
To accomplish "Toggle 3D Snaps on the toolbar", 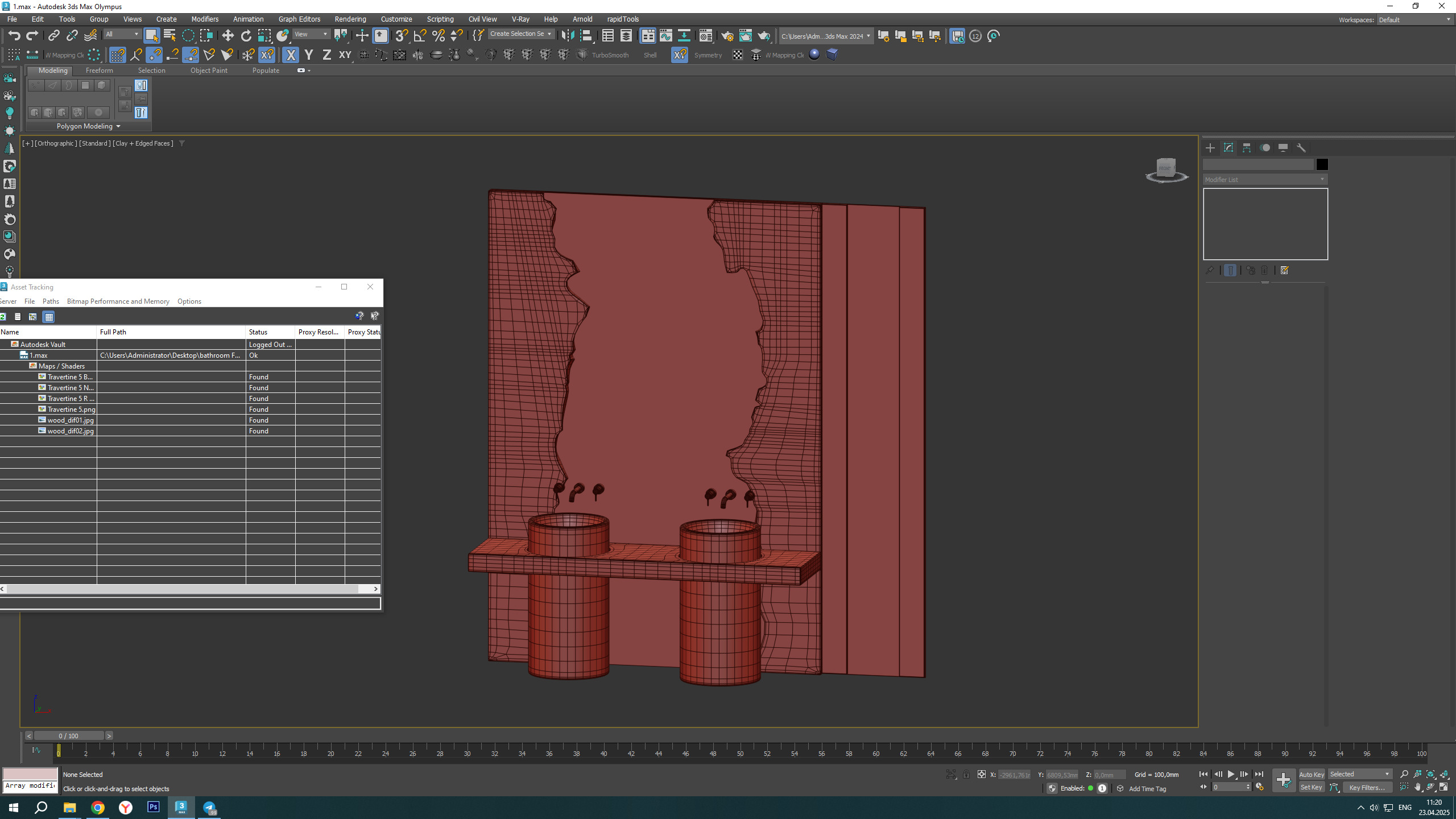I will [x=402, y=36].
